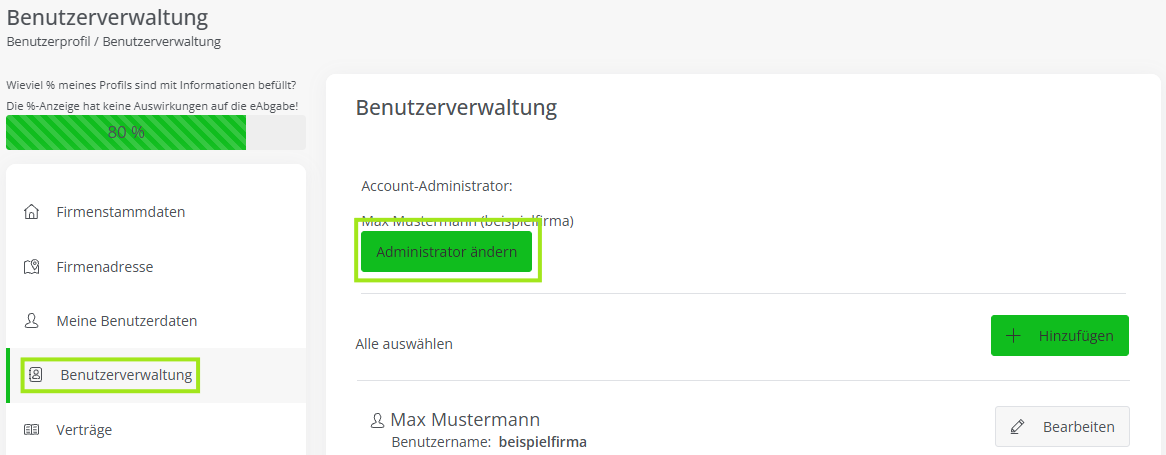Select the Max Mustermann user name
Viewport: 1166px width, 455px height.
465,420
